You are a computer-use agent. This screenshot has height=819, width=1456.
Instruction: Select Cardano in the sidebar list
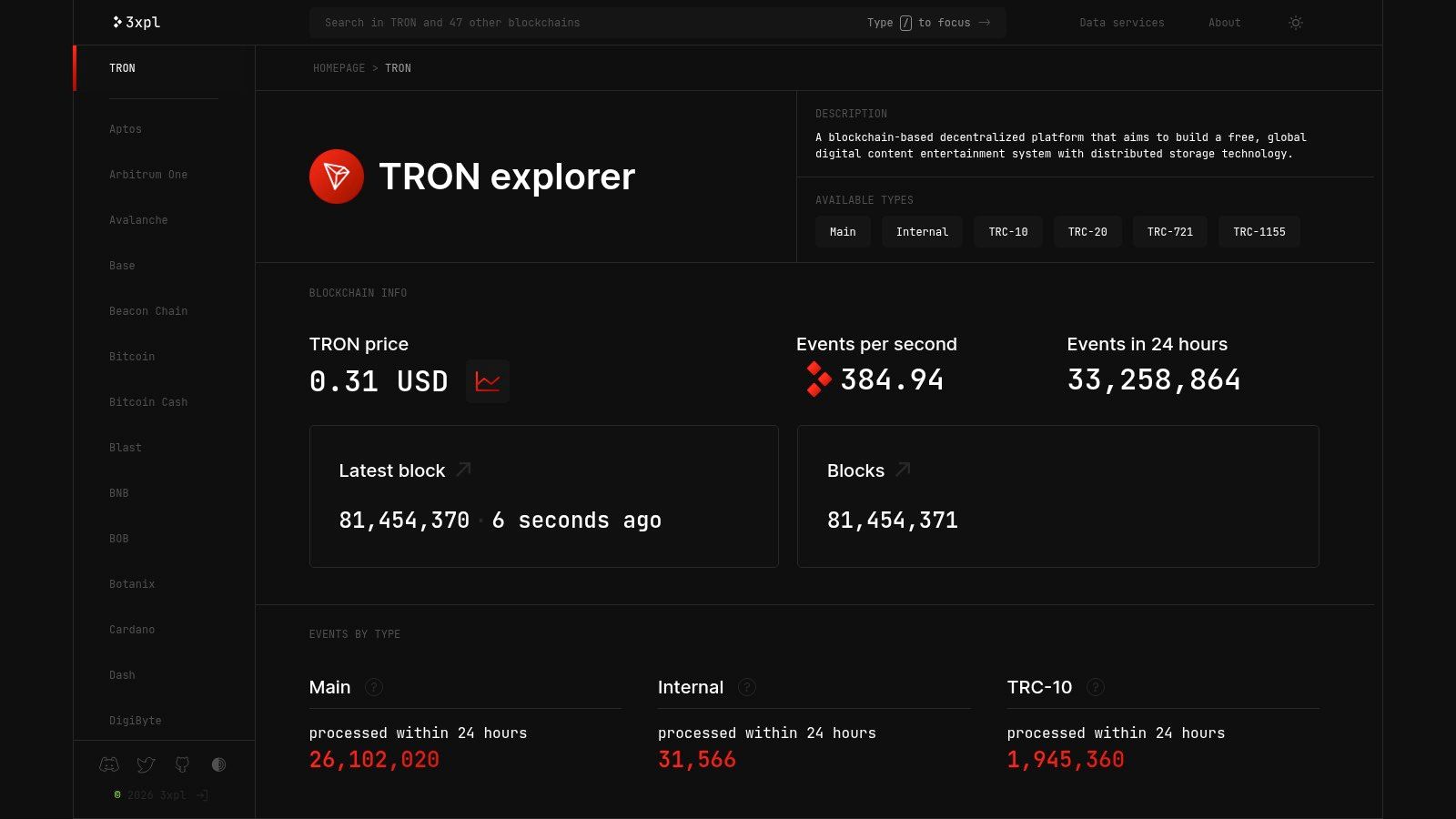tap(132, 629)
